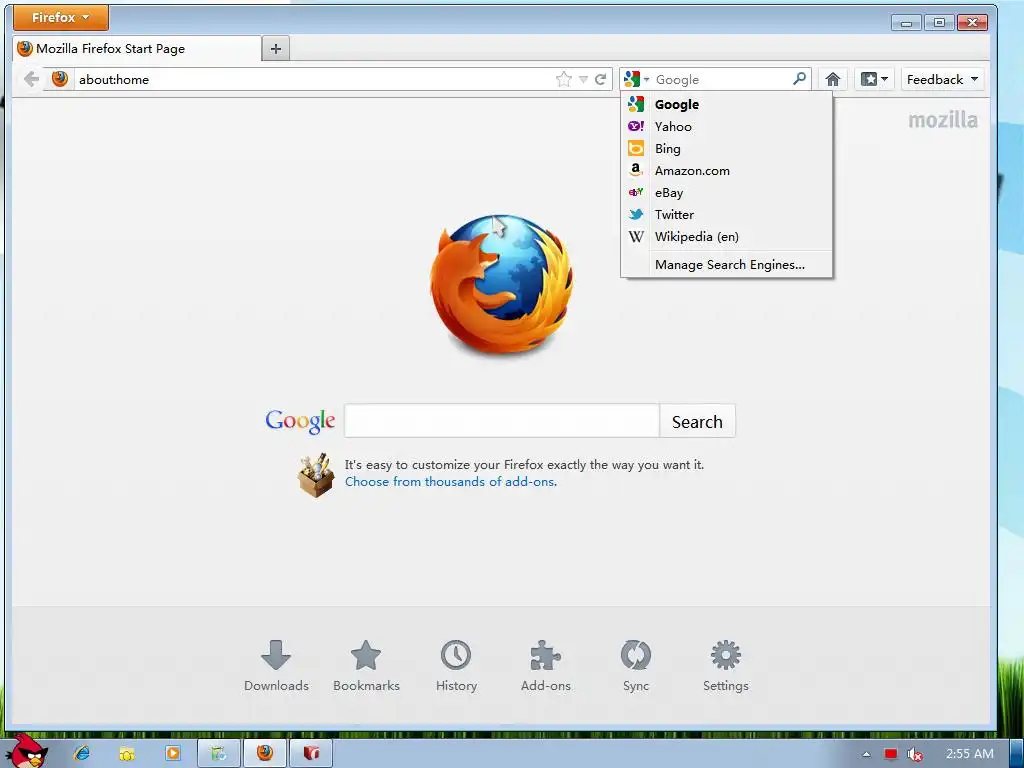Click the Google search box on the start page
Viewport: 1024px width, 768px height.
tap(502, 421)
